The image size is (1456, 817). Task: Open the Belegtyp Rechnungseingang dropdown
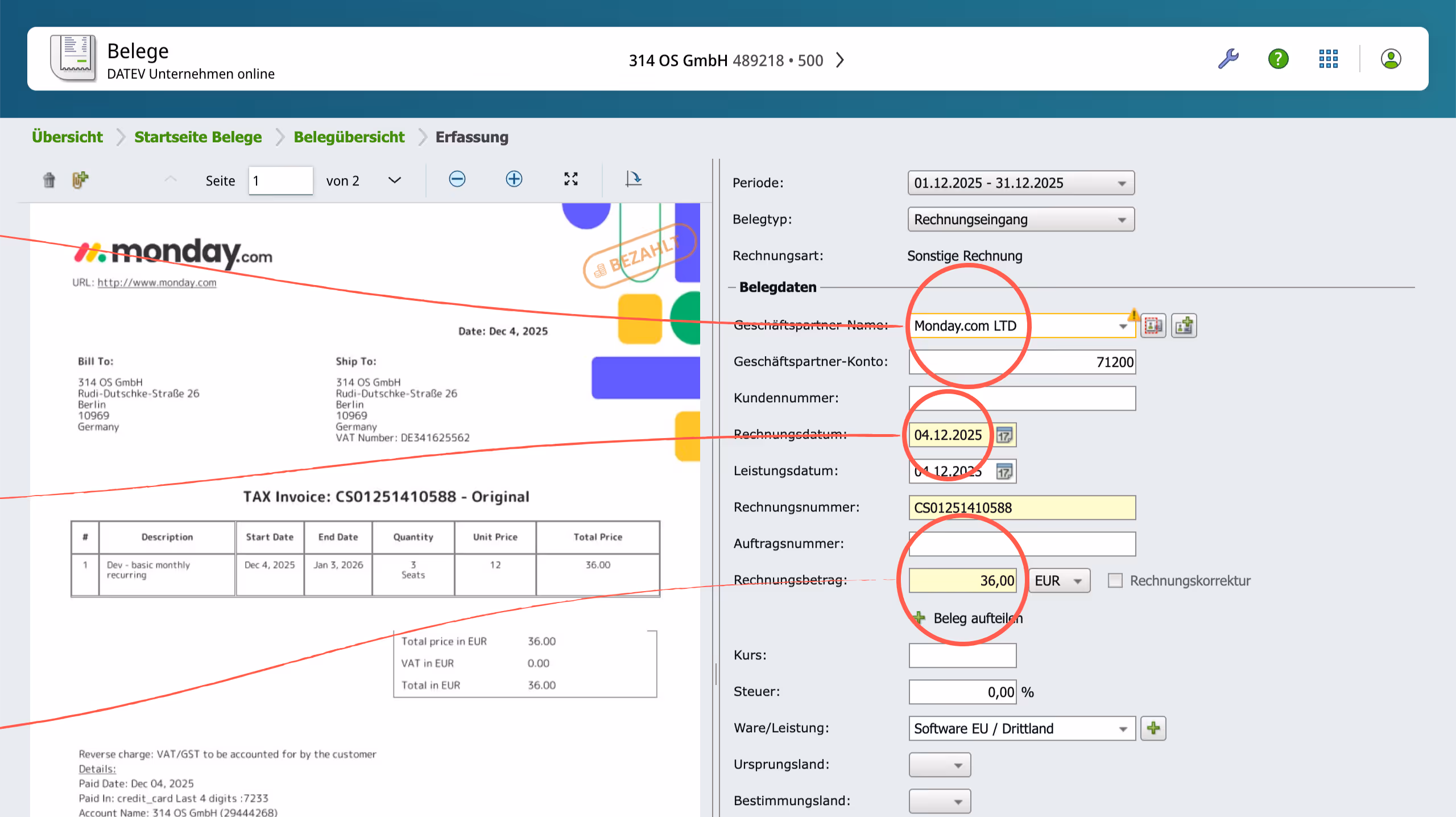coord(1122,220)
